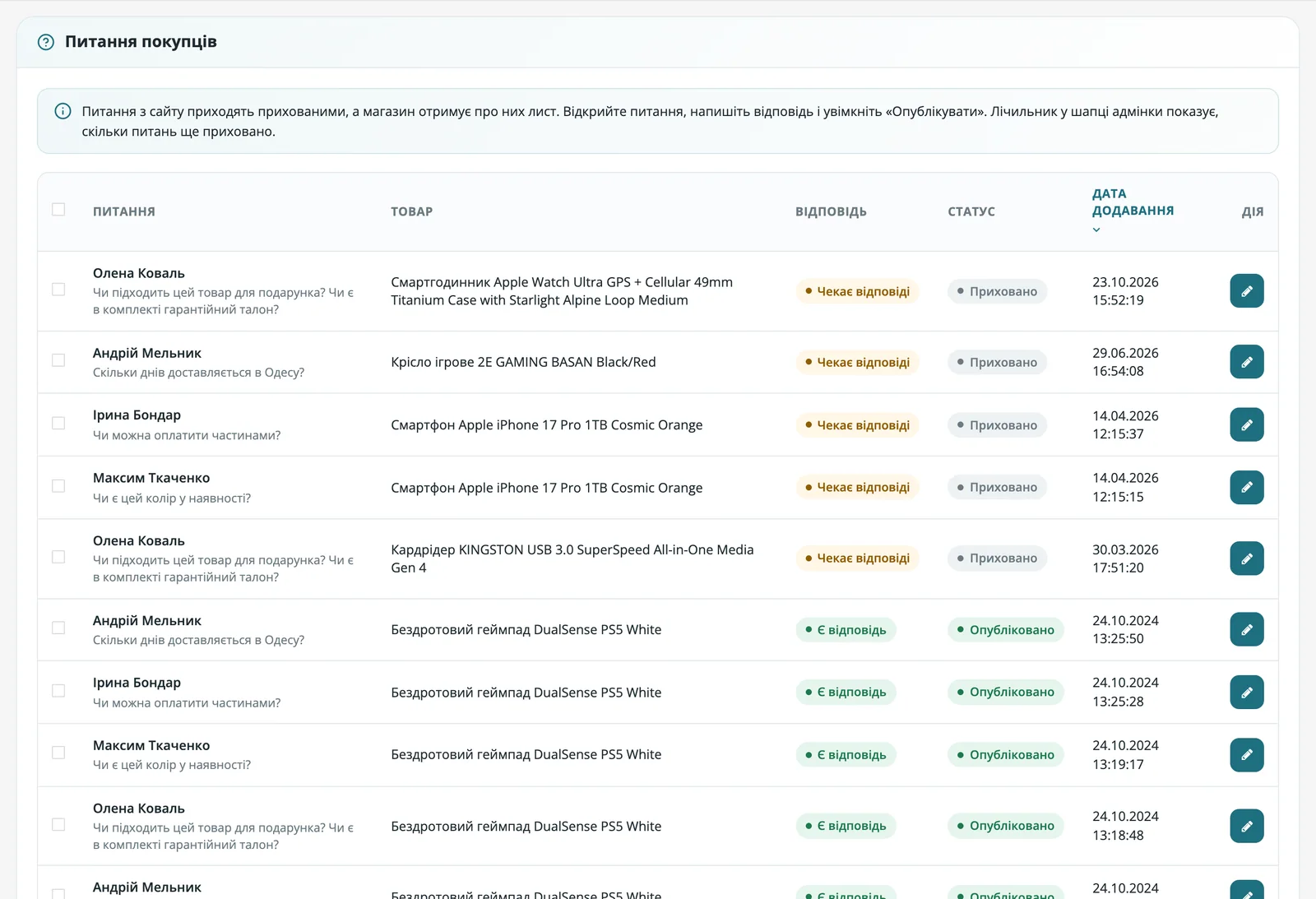Viewport: 1316px width, 899px height.
Task: Click the Статус column header
Action: click(x=971, y=211)
